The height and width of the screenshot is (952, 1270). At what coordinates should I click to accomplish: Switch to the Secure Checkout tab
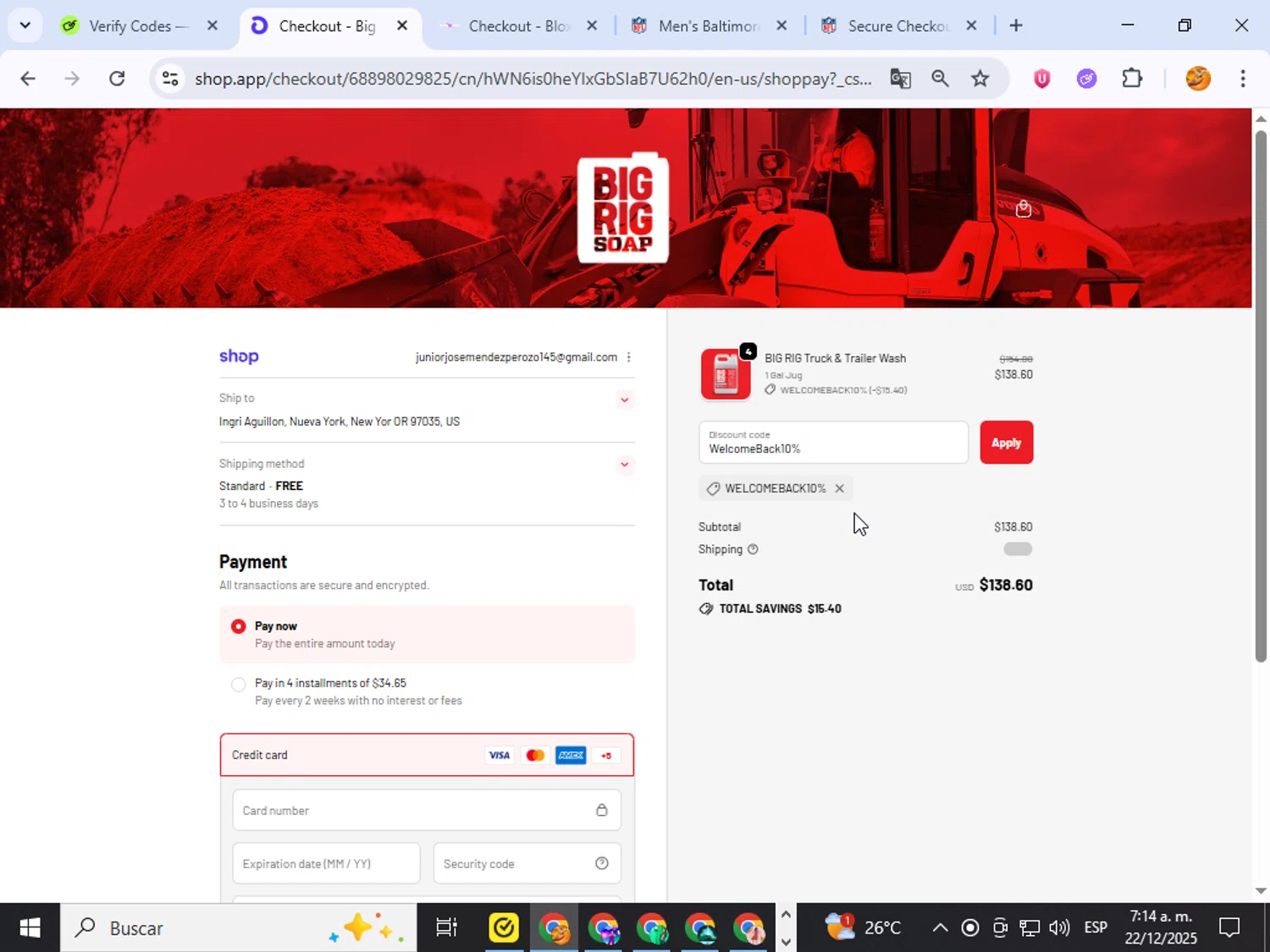click(897, 26)
